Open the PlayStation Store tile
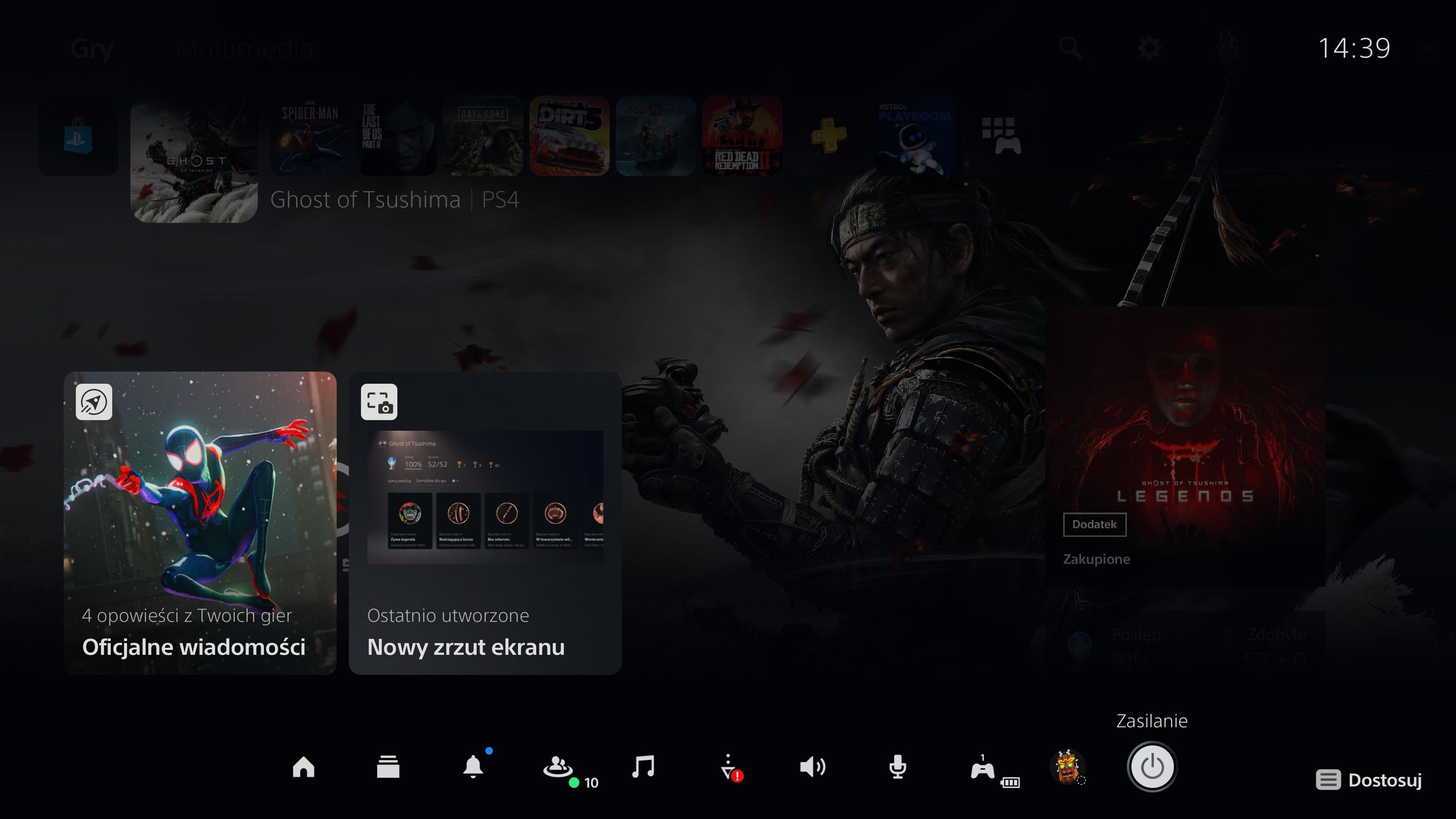1456x819 pixels. click(x=78, y=136)
